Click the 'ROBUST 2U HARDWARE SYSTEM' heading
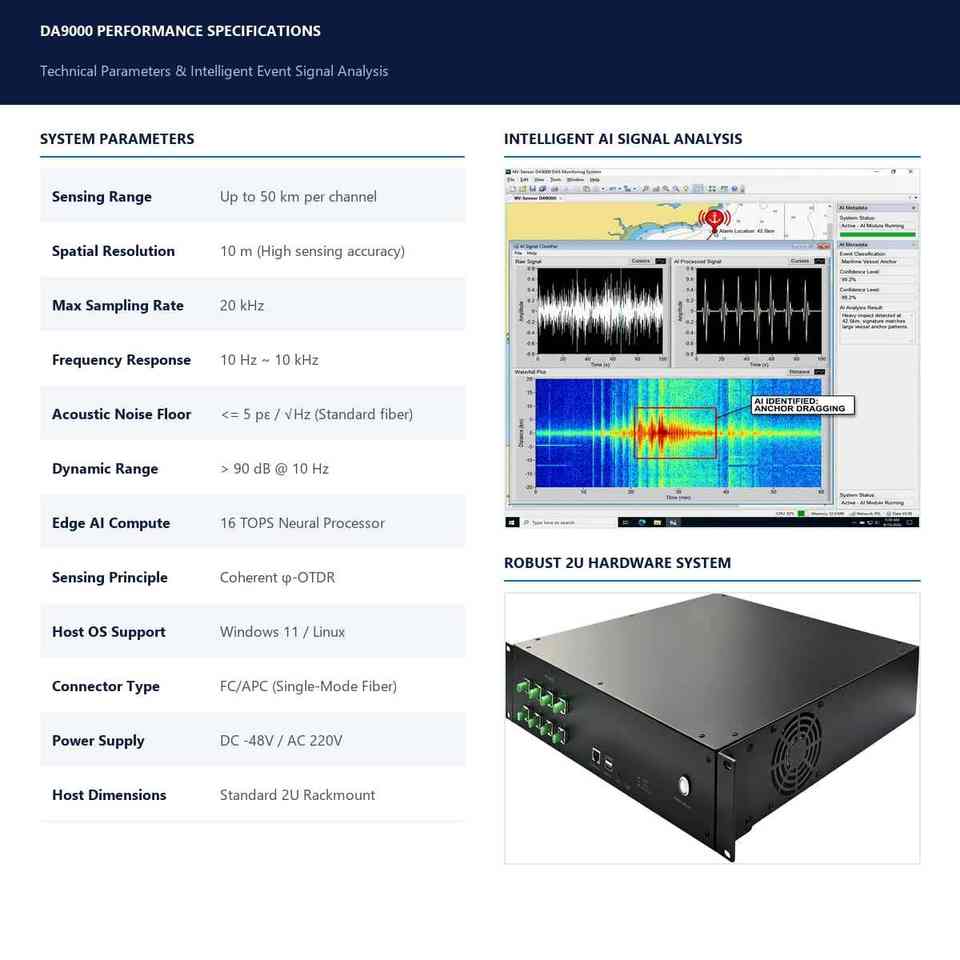 pyautogui.click(x=617, y=563)
